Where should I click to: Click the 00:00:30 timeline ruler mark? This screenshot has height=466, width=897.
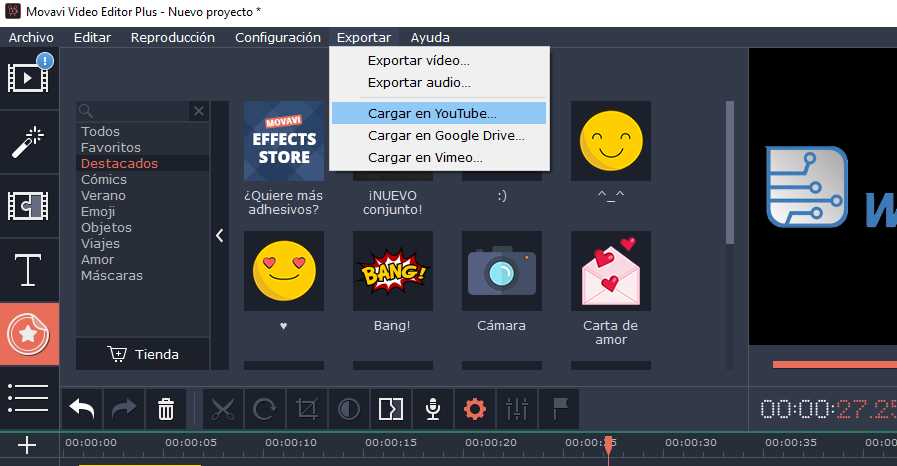[690, 443]
